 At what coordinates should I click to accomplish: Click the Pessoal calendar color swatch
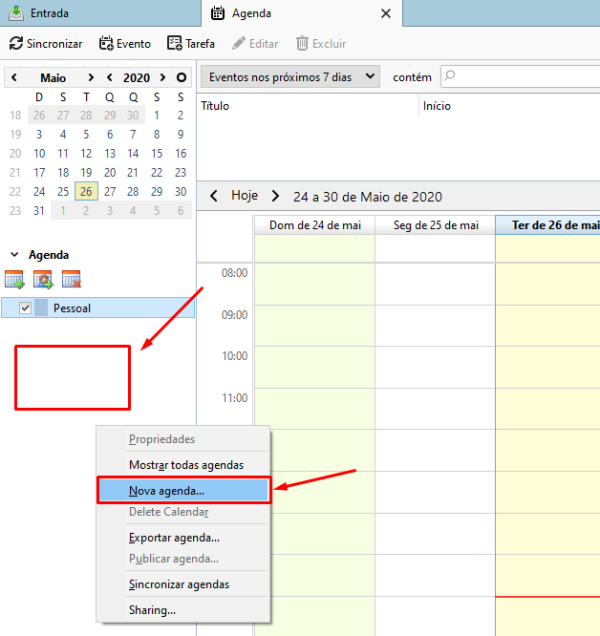click(42, 308)
